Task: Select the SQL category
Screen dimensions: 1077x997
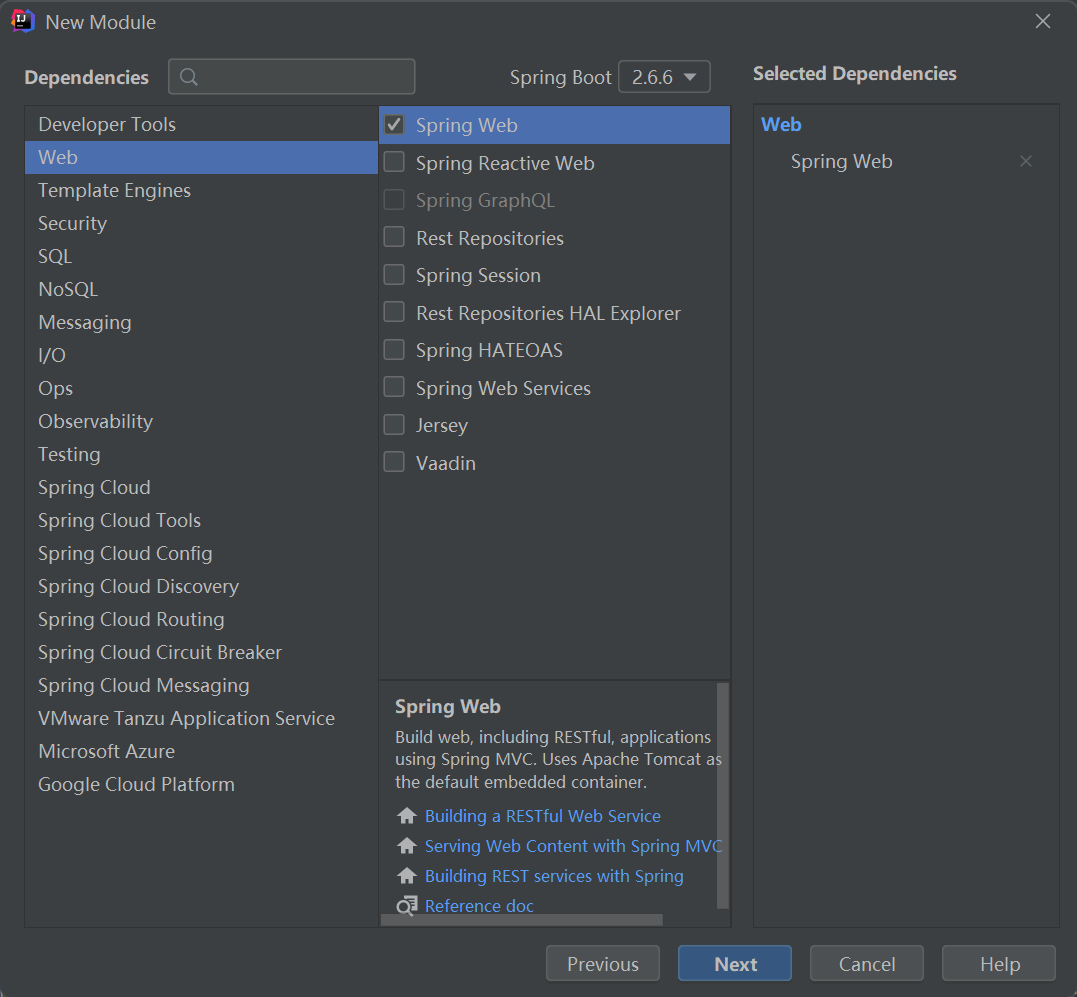Action: tap(201, 256)
